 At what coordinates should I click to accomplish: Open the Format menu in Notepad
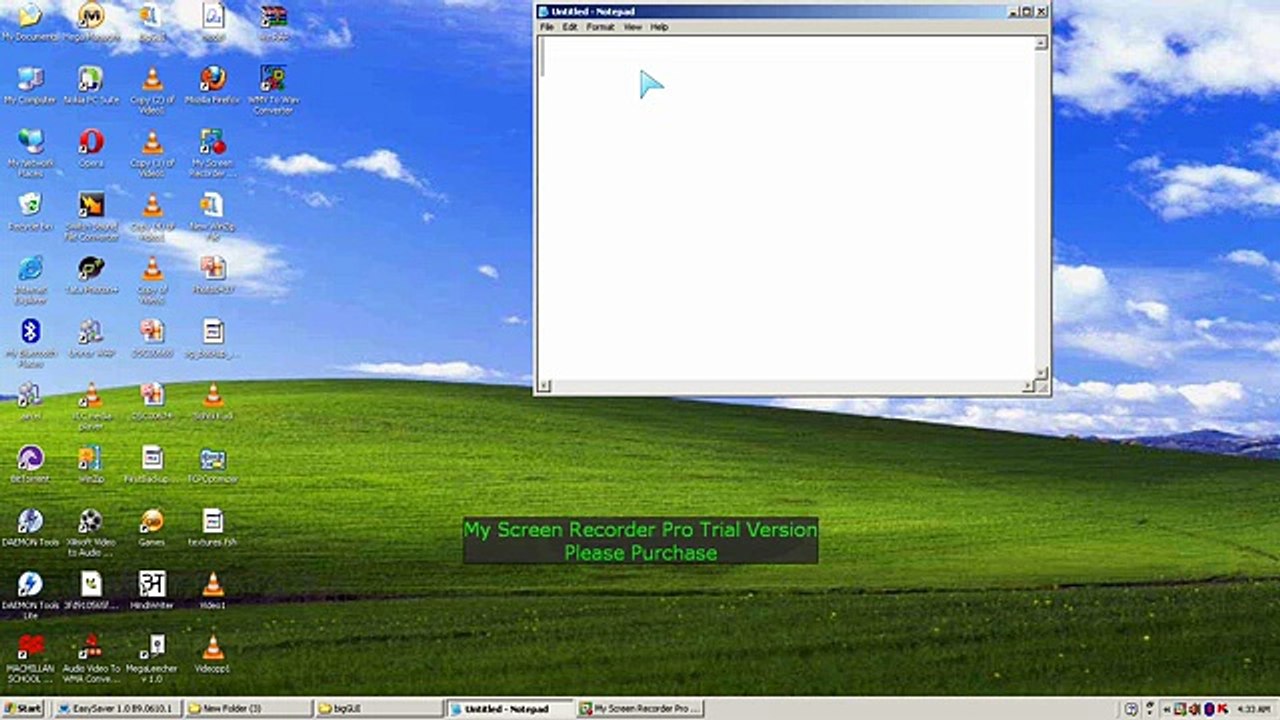600,27
